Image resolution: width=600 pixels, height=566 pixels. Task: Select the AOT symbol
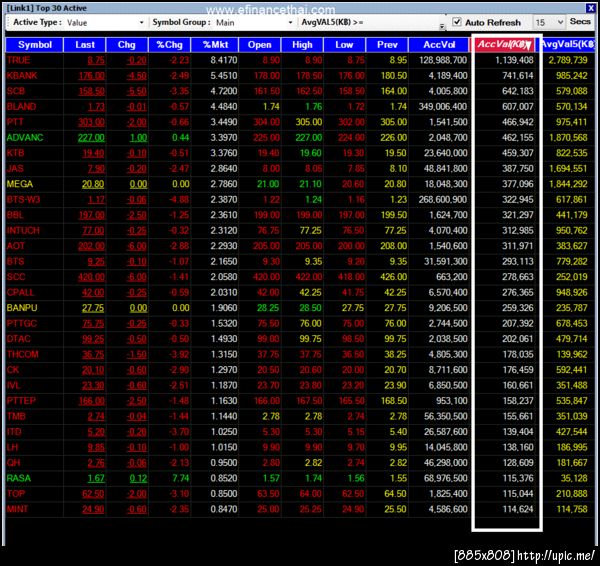pos(16,246)
